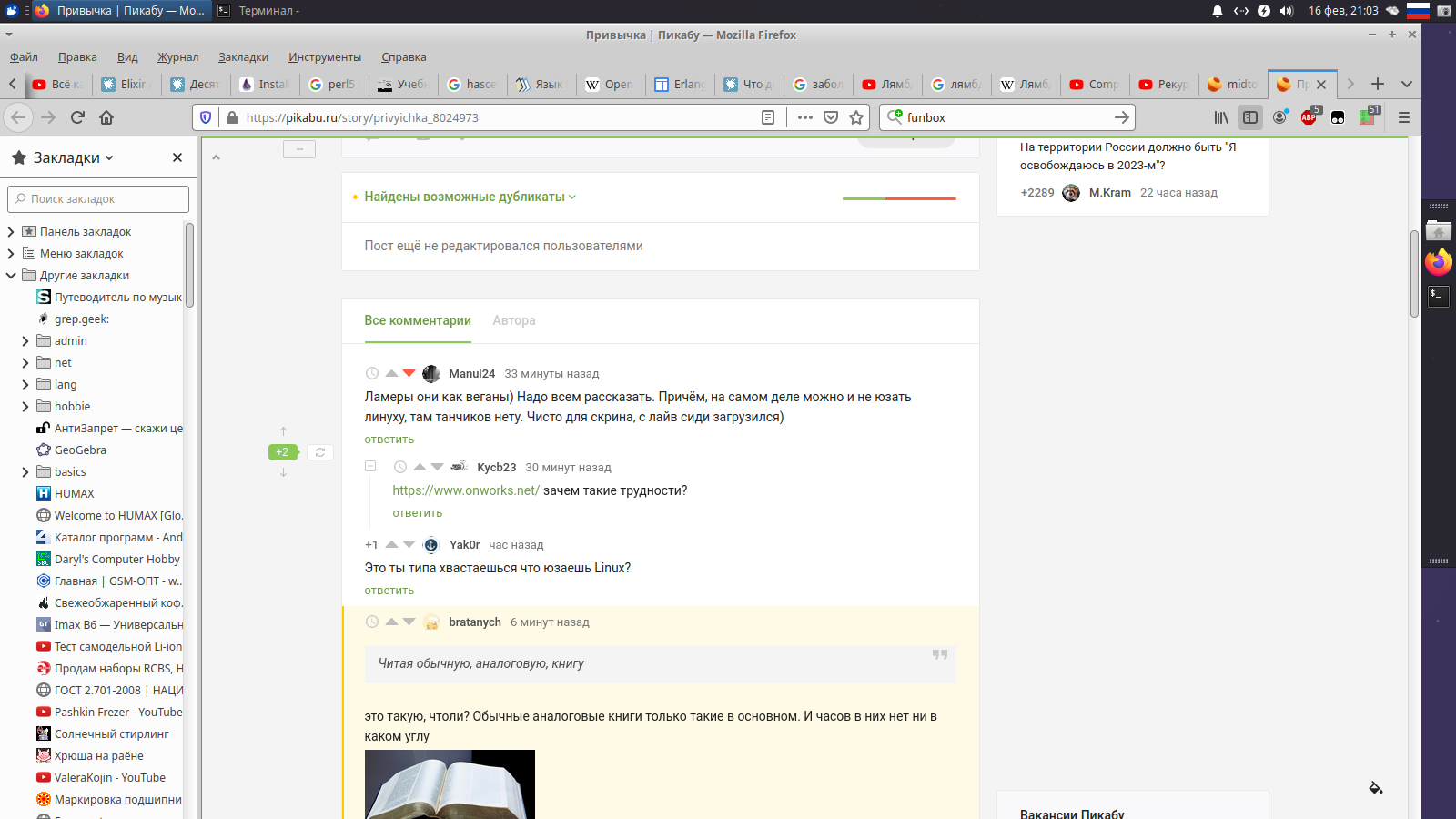This screenshot has height=819, width=1456.
Task: Expand Меню закладок folder
Action: [11, 254]
